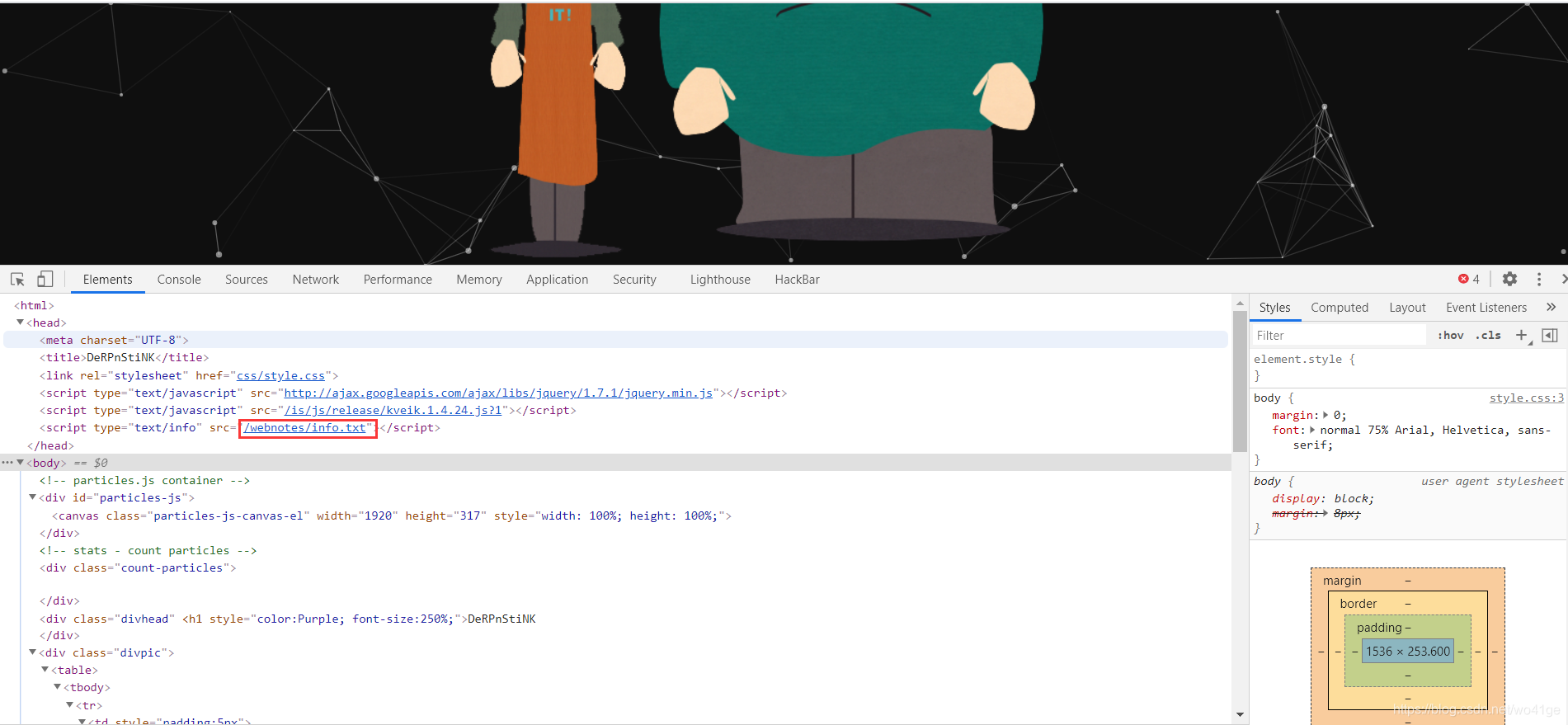The width and height of the screenshot is (1568, 725).
Task: Open DevTools settings gear
Action: click(1509, 279)
